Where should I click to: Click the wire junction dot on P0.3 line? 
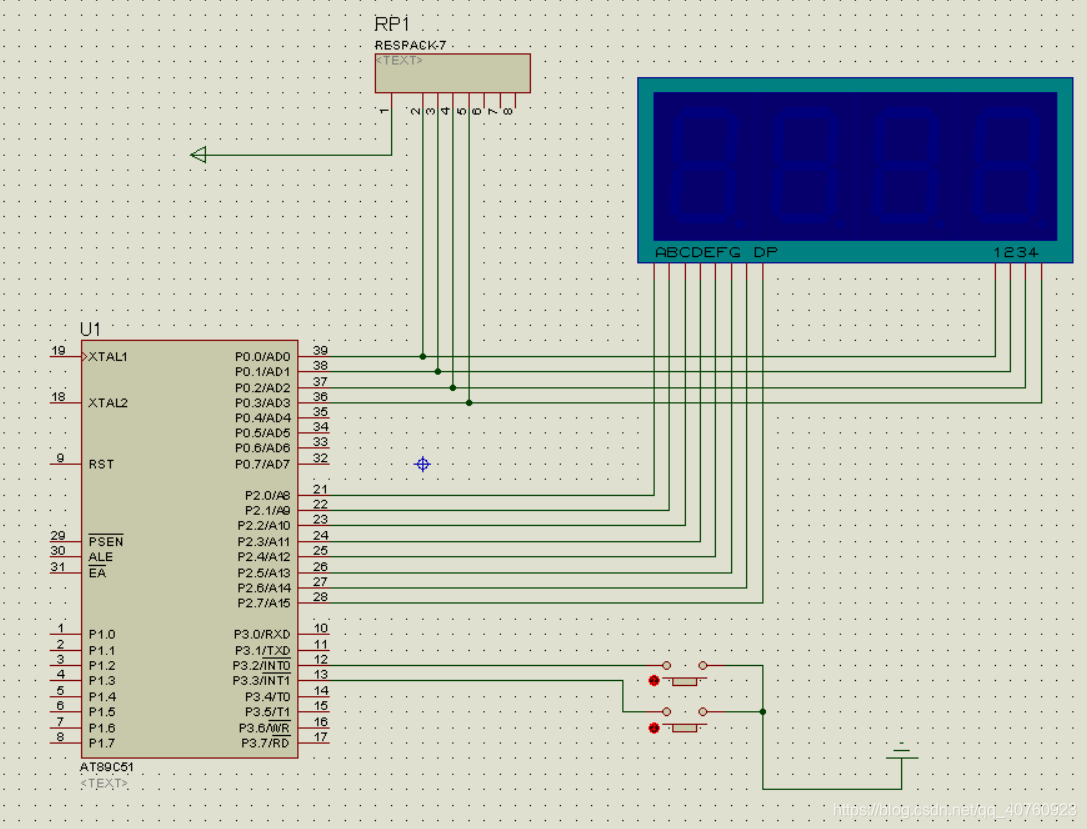click(469, 403)
